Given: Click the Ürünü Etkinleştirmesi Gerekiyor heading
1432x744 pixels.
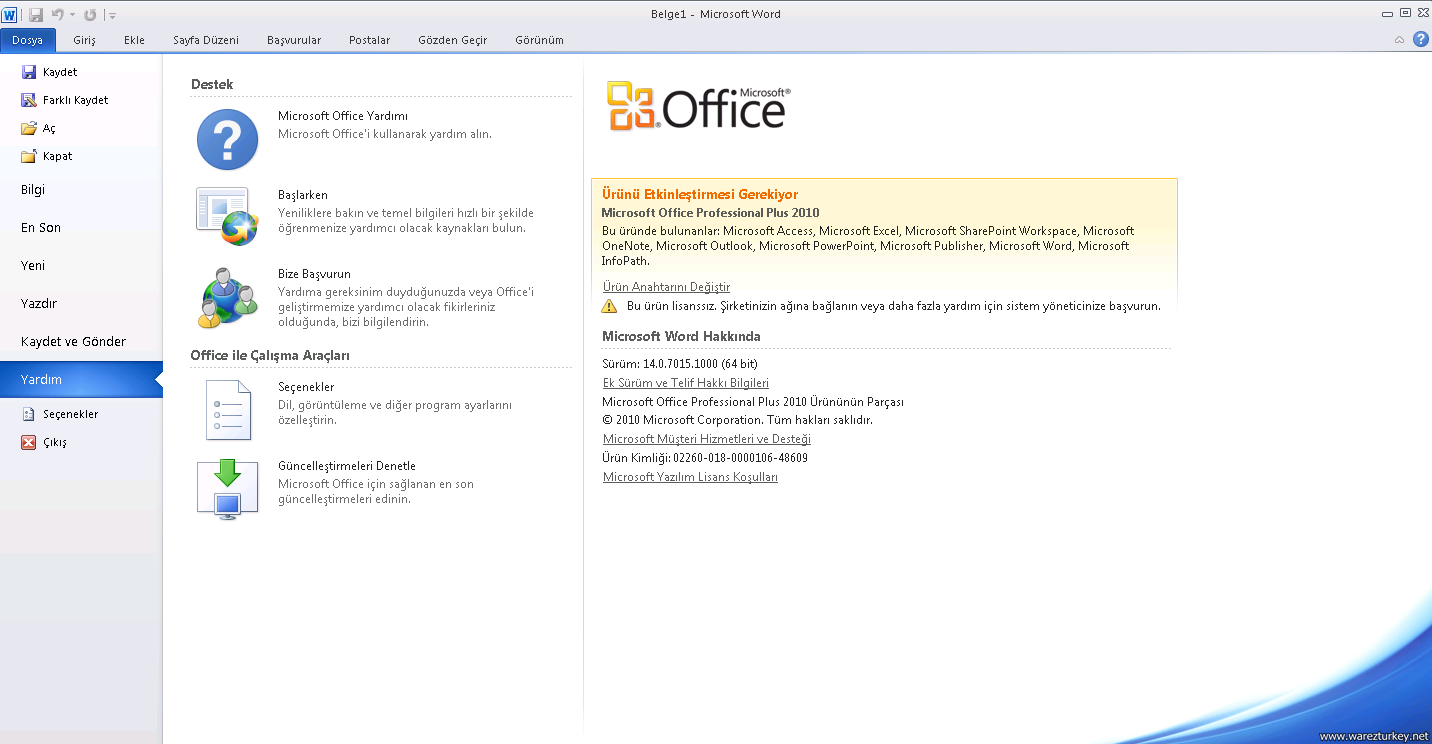Looking at the screenshot, I should [x=700, y=195].
